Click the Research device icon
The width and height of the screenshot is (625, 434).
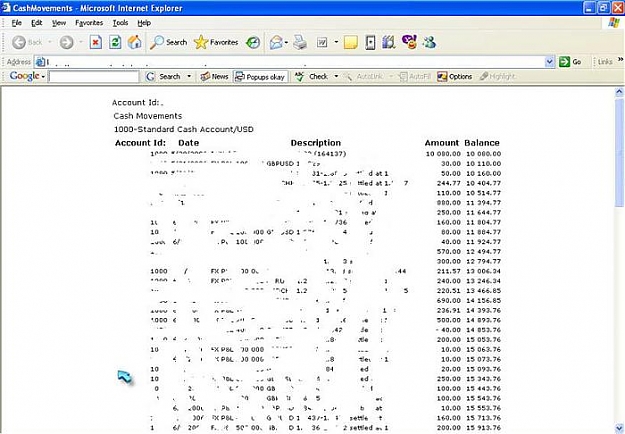[370, 42]
